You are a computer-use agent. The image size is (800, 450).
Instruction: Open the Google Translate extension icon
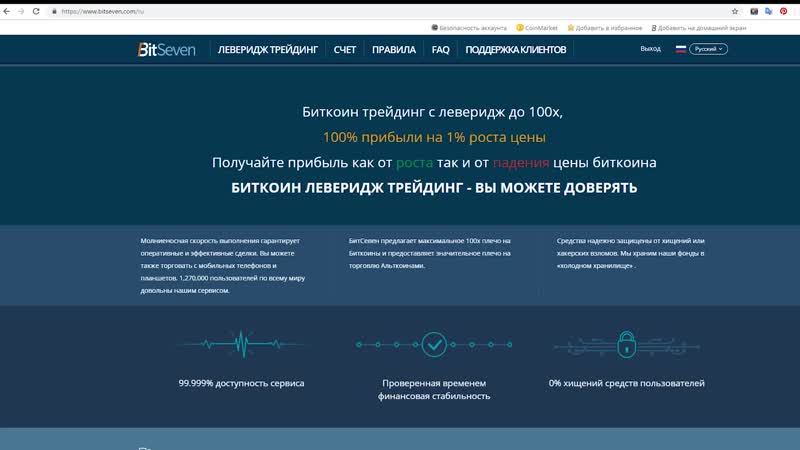(x=768, y=11)
